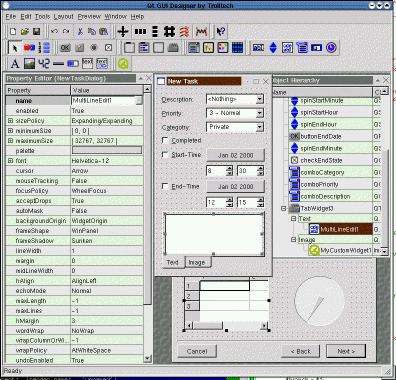The height and width of the screenshot is (380, 396).
Task: Click the Cut scissors icon
Action: [80, 32]
